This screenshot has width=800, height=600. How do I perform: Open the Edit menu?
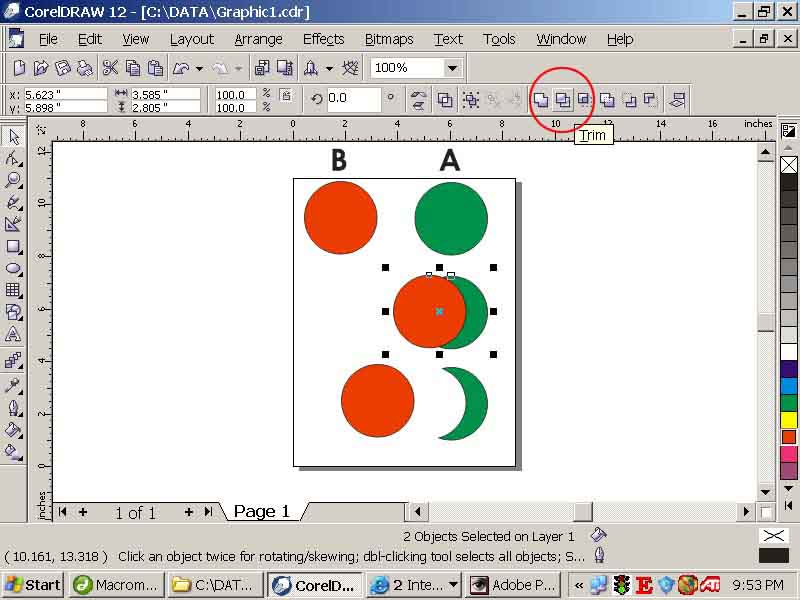click(x=90, y=39)
